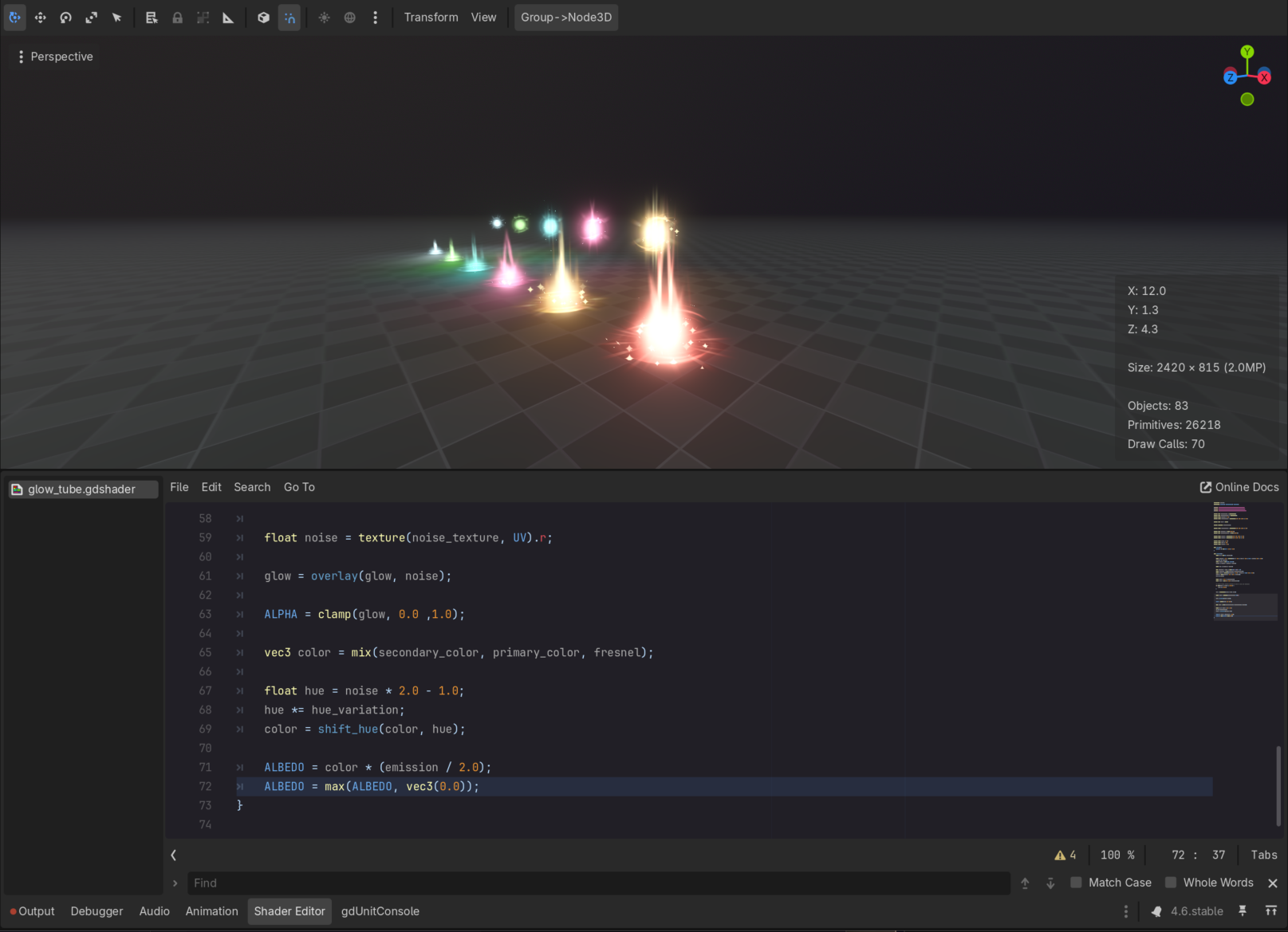Click line number 63 in the gutter
This screenshot has height=932, width=1288.
[205, 615]
